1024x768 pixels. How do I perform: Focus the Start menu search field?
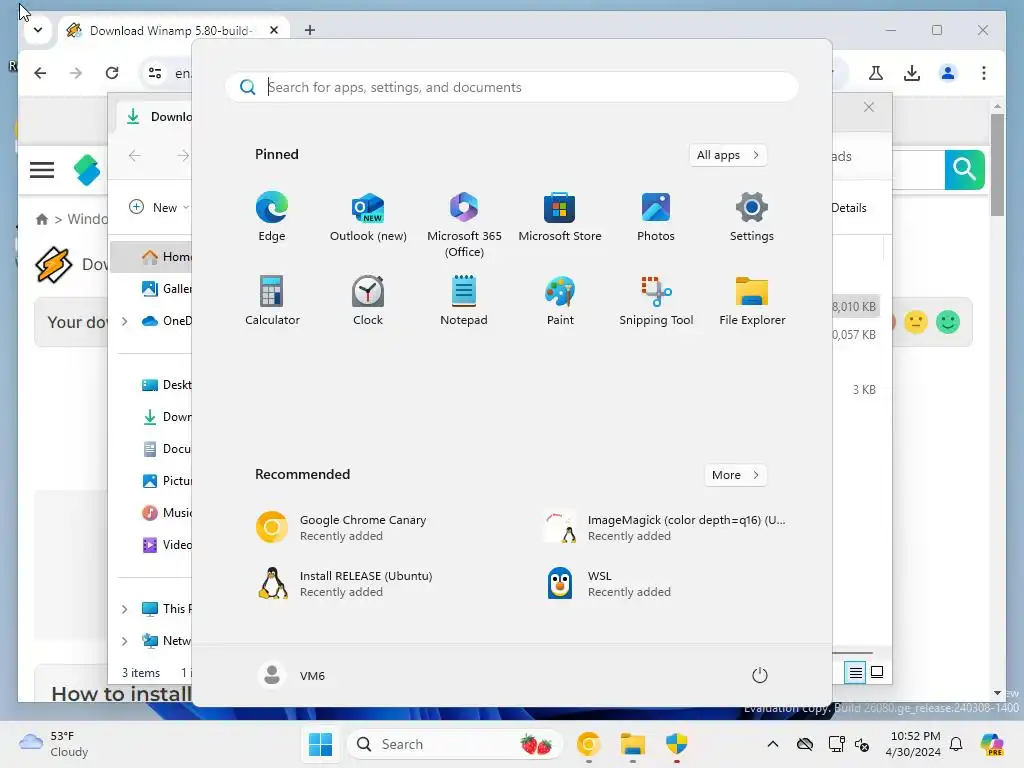point(512,87)
